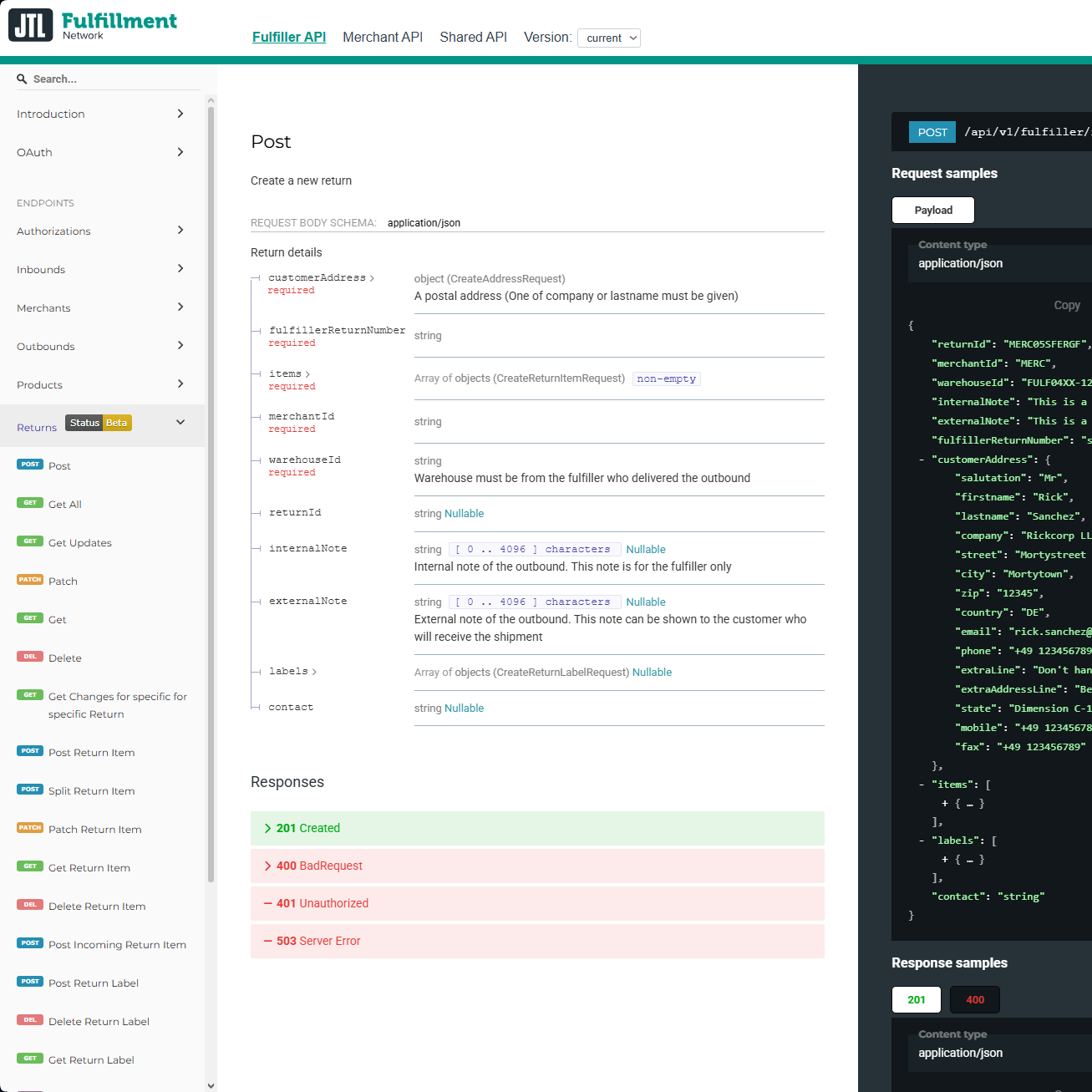
Task: Expand items array in request sample
Action: click(x=945, y=804)
